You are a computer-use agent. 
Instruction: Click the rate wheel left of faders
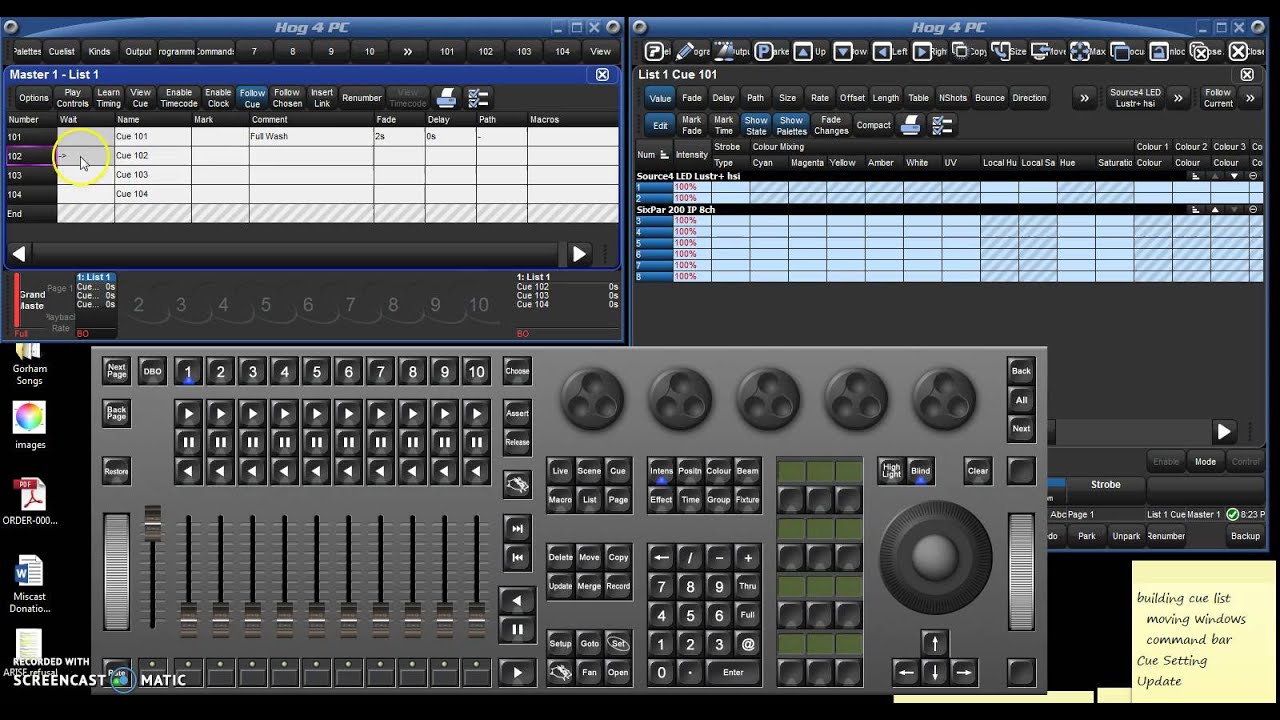click(117, 571)
